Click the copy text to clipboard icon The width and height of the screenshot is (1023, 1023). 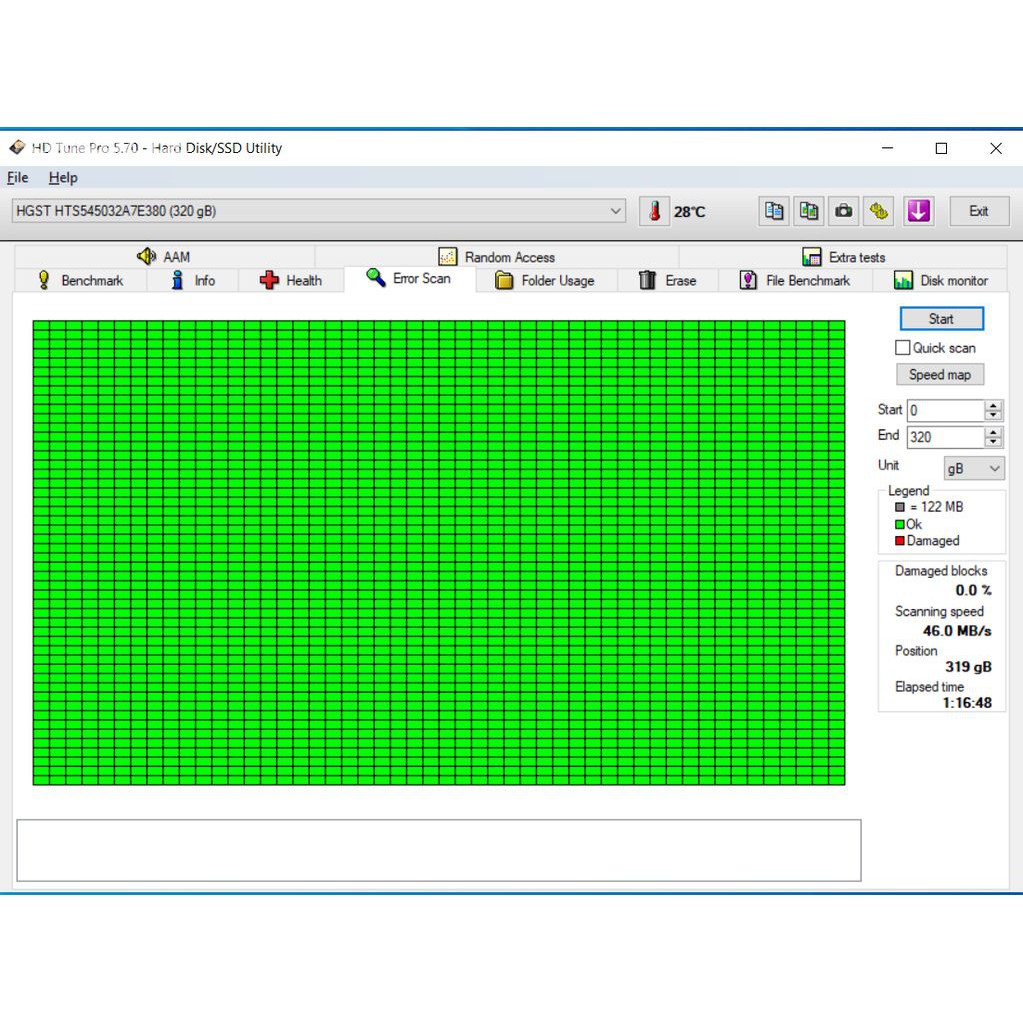coord(773,211)
